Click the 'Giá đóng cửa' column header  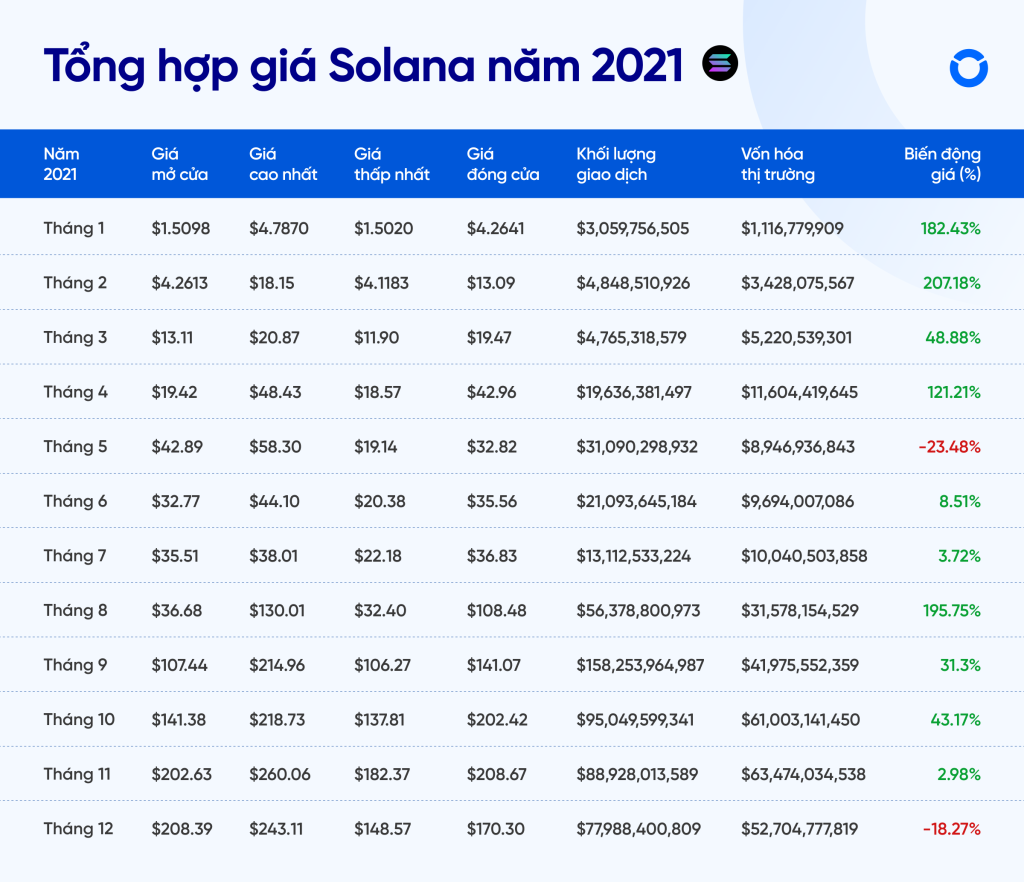tap(503, 164)
